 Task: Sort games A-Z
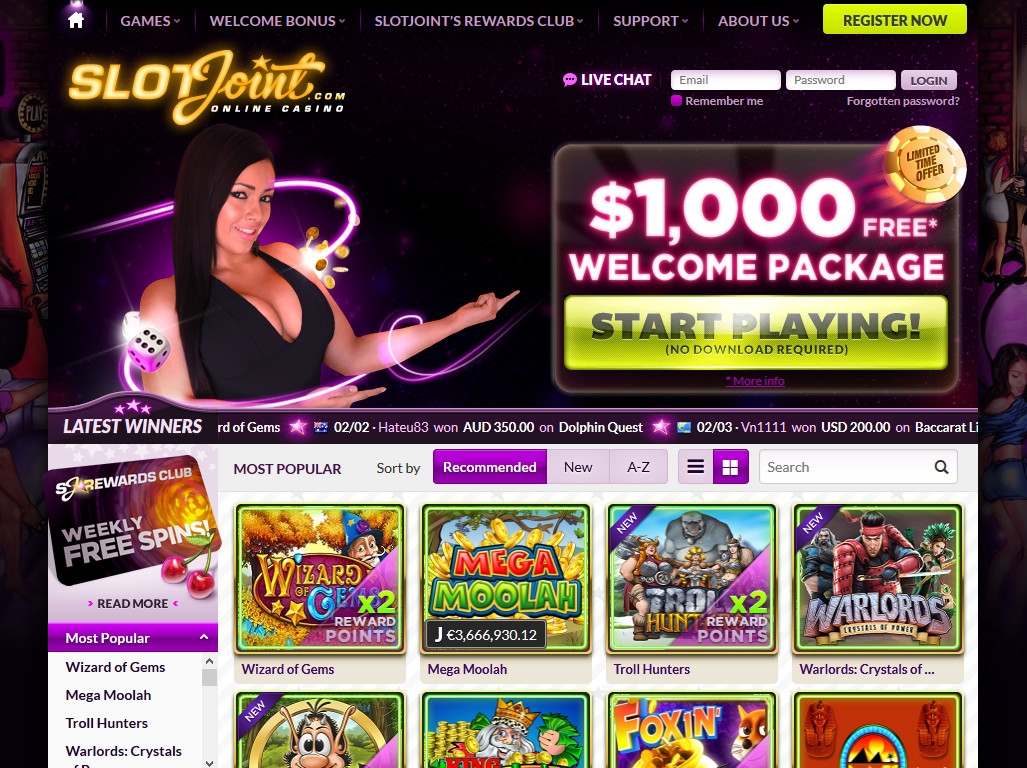[x=638, y=467]
